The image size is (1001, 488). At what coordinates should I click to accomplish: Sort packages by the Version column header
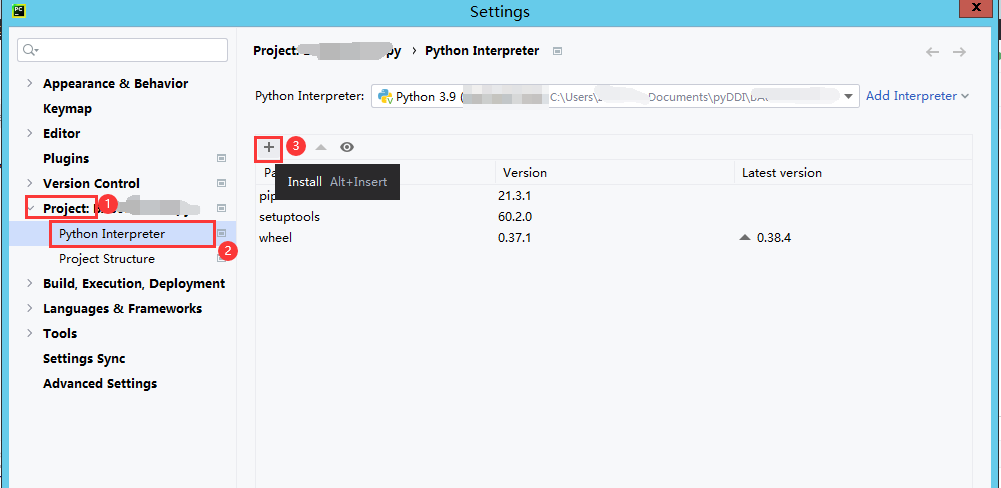point(615,173)
